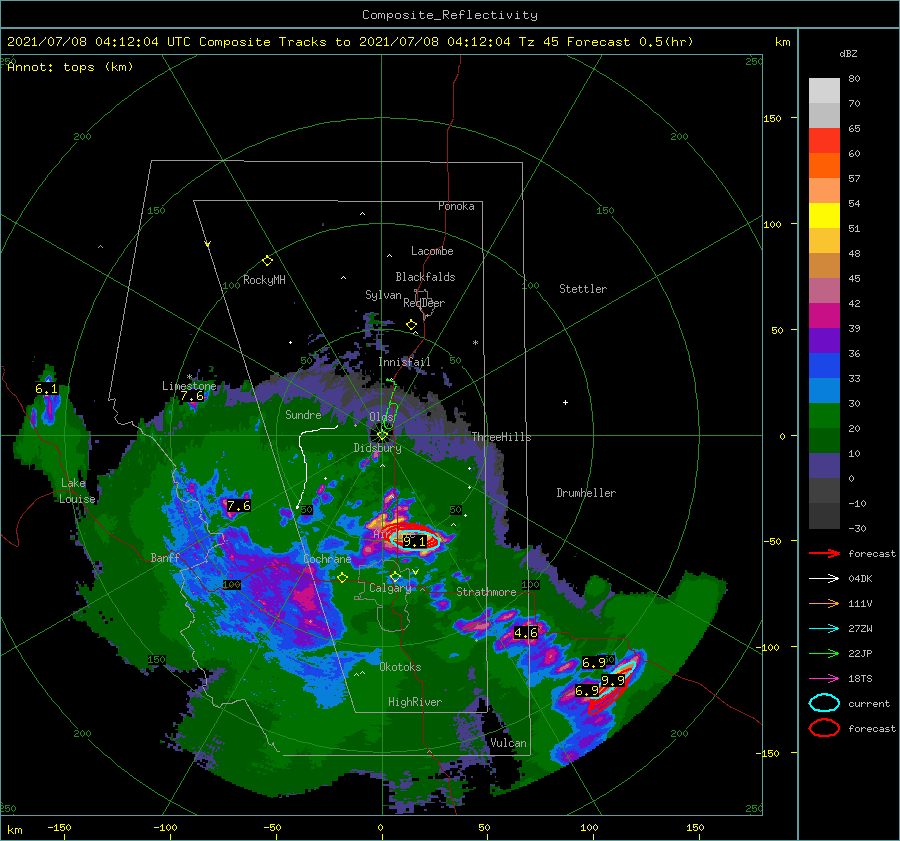The width and height of the screenshot is (900, 841).
Task: Select the white 04DK track arrow
Action: (824, 579)
